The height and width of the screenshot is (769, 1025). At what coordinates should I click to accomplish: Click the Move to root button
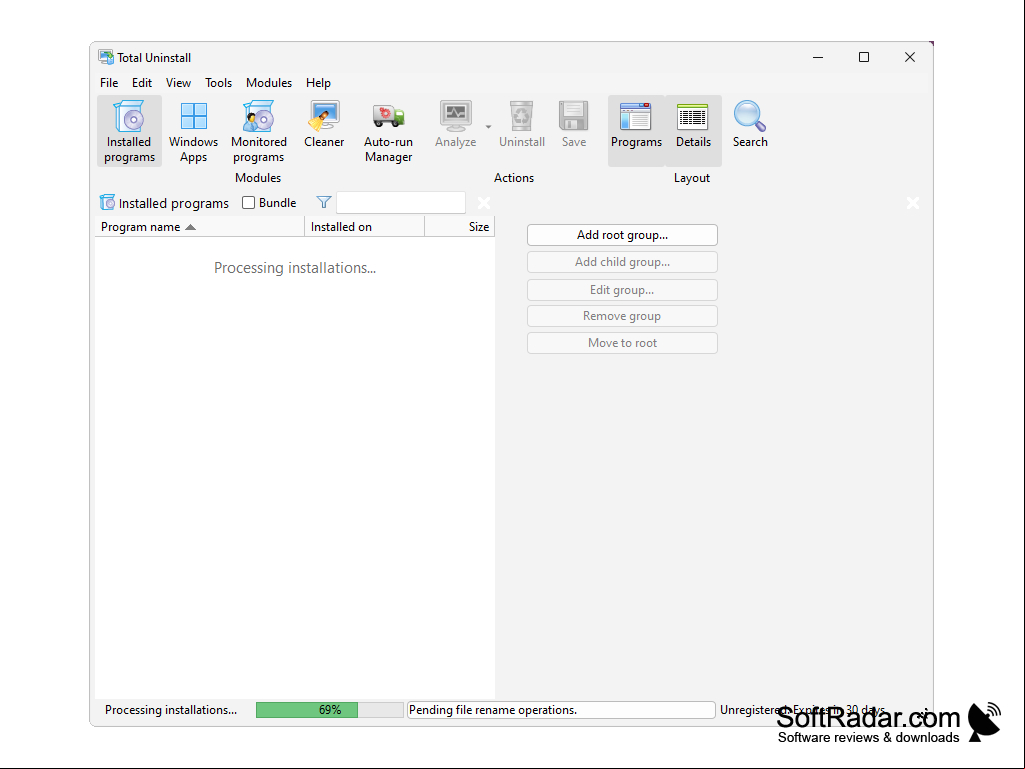pos(622,343)
